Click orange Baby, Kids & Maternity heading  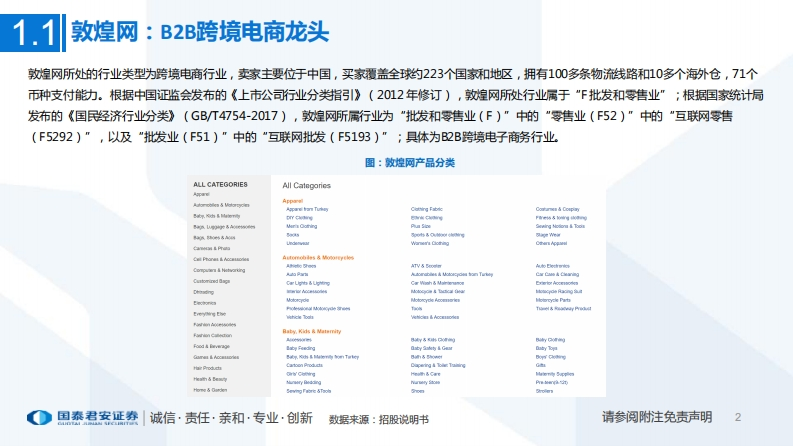312,331
